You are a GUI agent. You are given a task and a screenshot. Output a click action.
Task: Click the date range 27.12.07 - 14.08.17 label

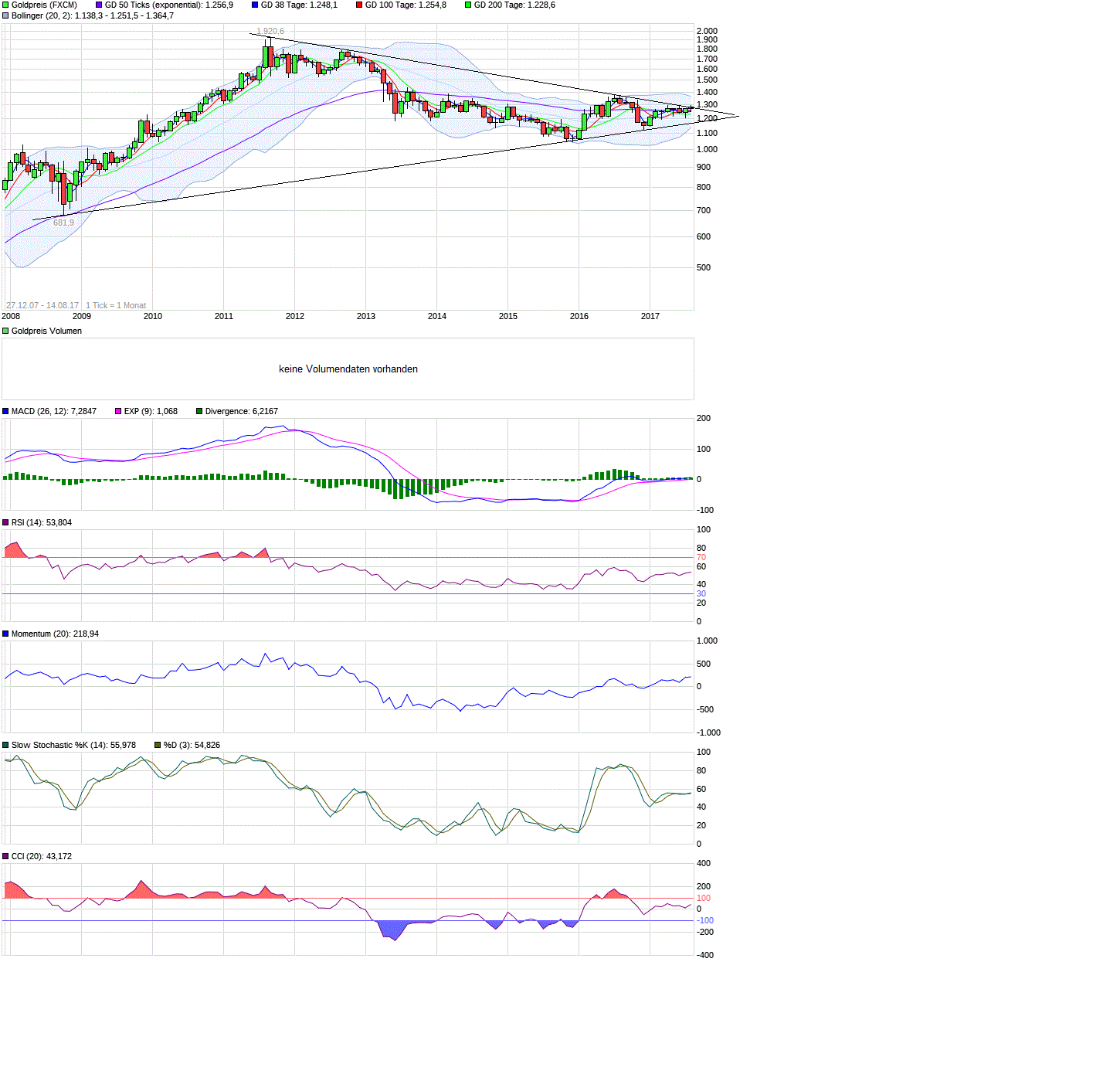point(42,304)
